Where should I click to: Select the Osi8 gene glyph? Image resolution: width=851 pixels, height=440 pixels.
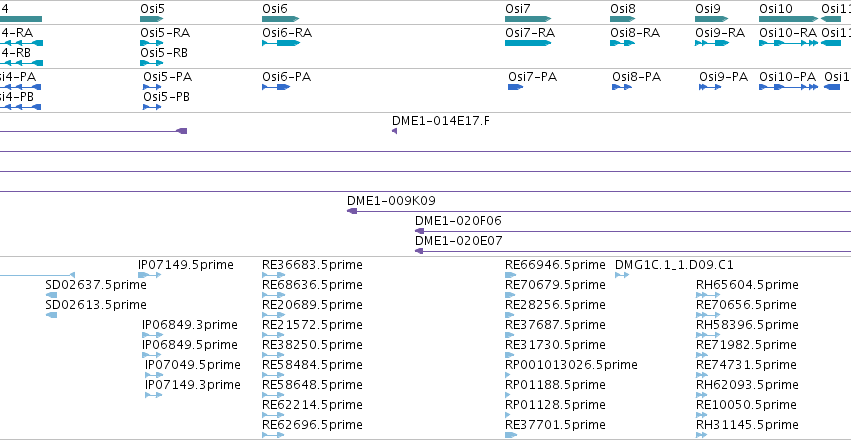(623, 19)
